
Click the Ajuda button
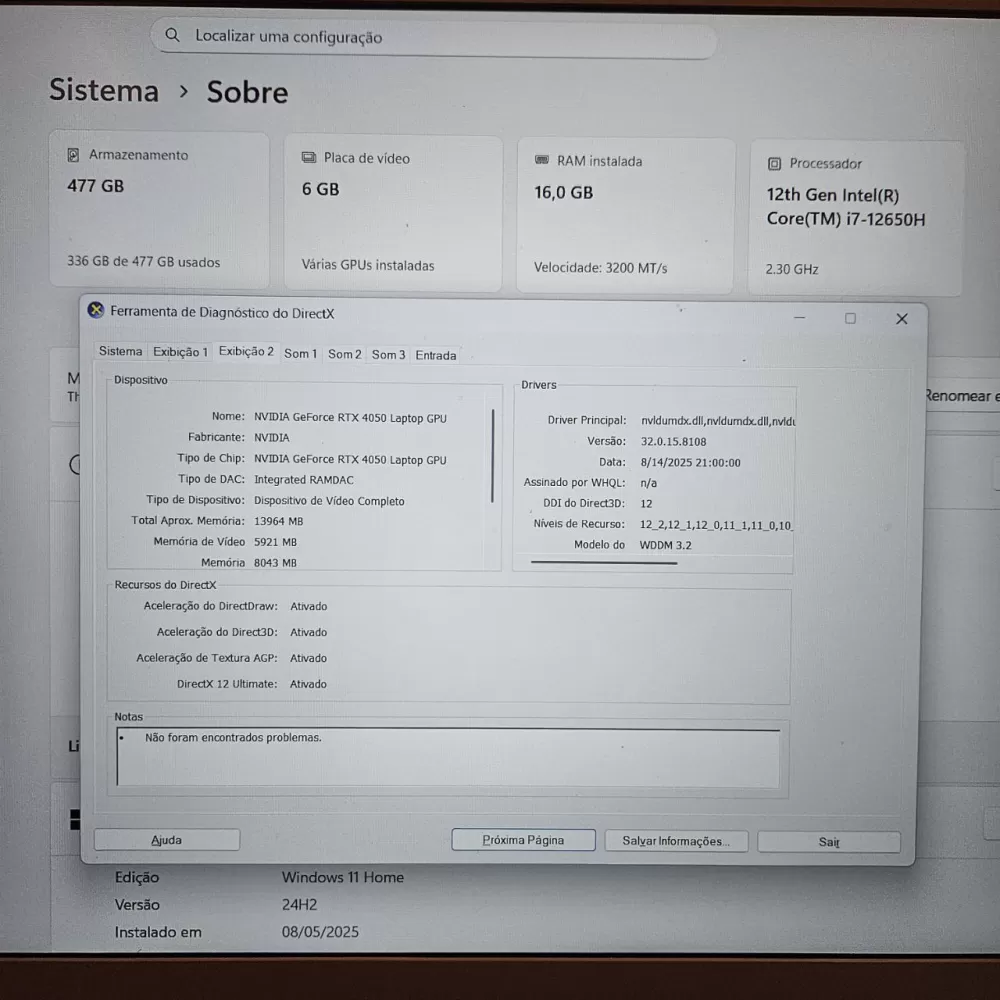coord(167,840)
